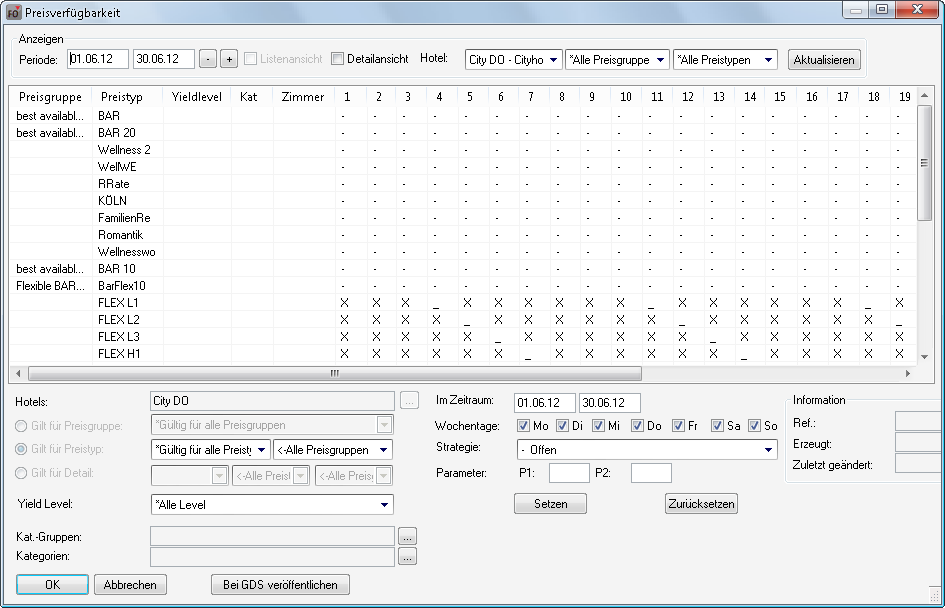Uncheck the So weekday checkbox
The image size is (945, 608).
click(754, 425)
